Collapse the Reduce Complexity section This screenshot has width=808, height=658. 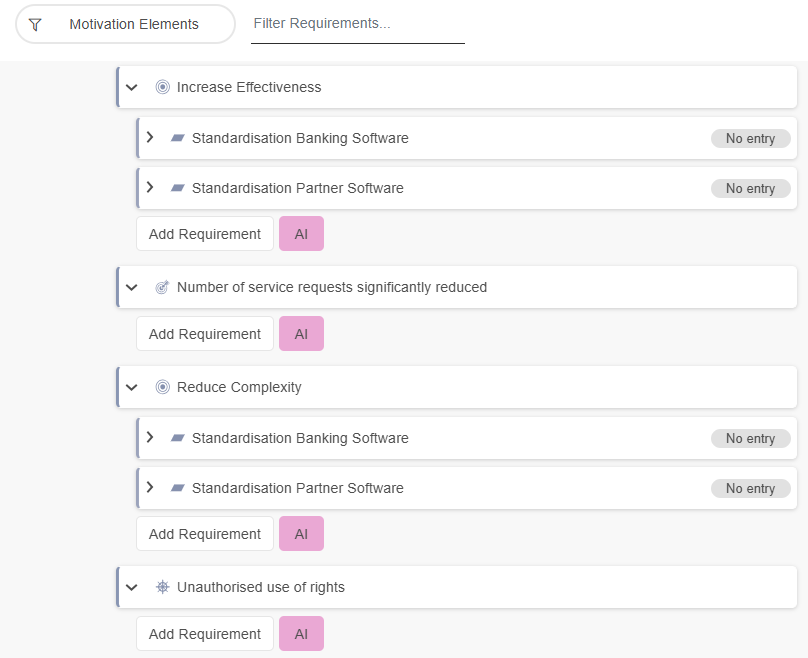point(132,388)
